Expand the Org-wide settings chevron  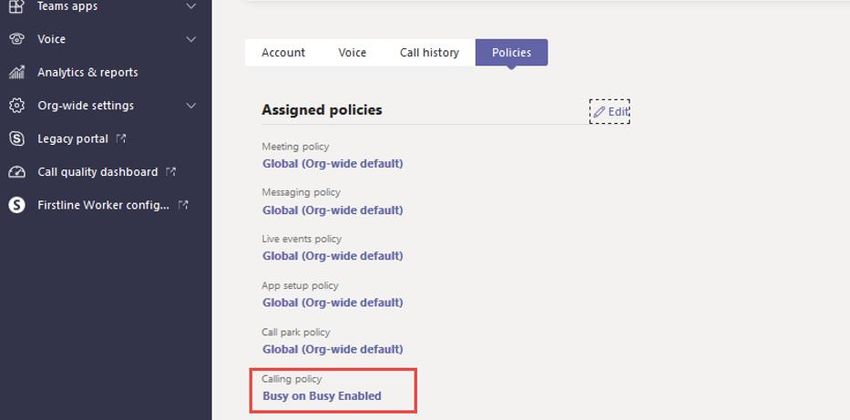(x=191, y=106)
